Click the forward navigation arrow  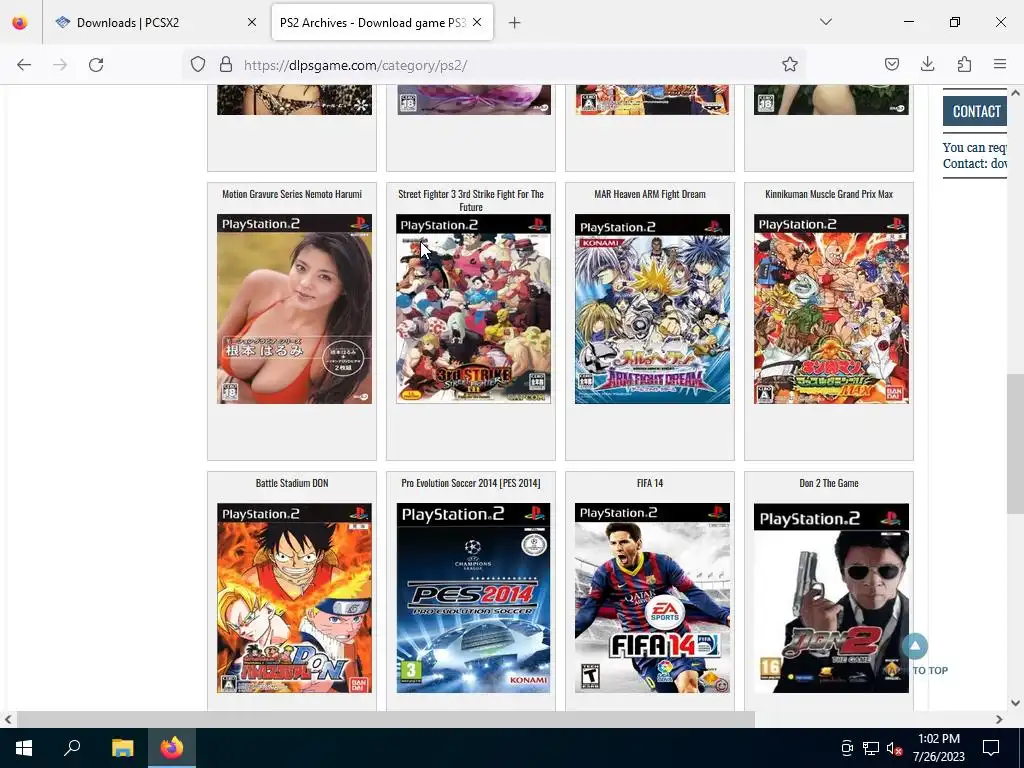coord(60,65)
